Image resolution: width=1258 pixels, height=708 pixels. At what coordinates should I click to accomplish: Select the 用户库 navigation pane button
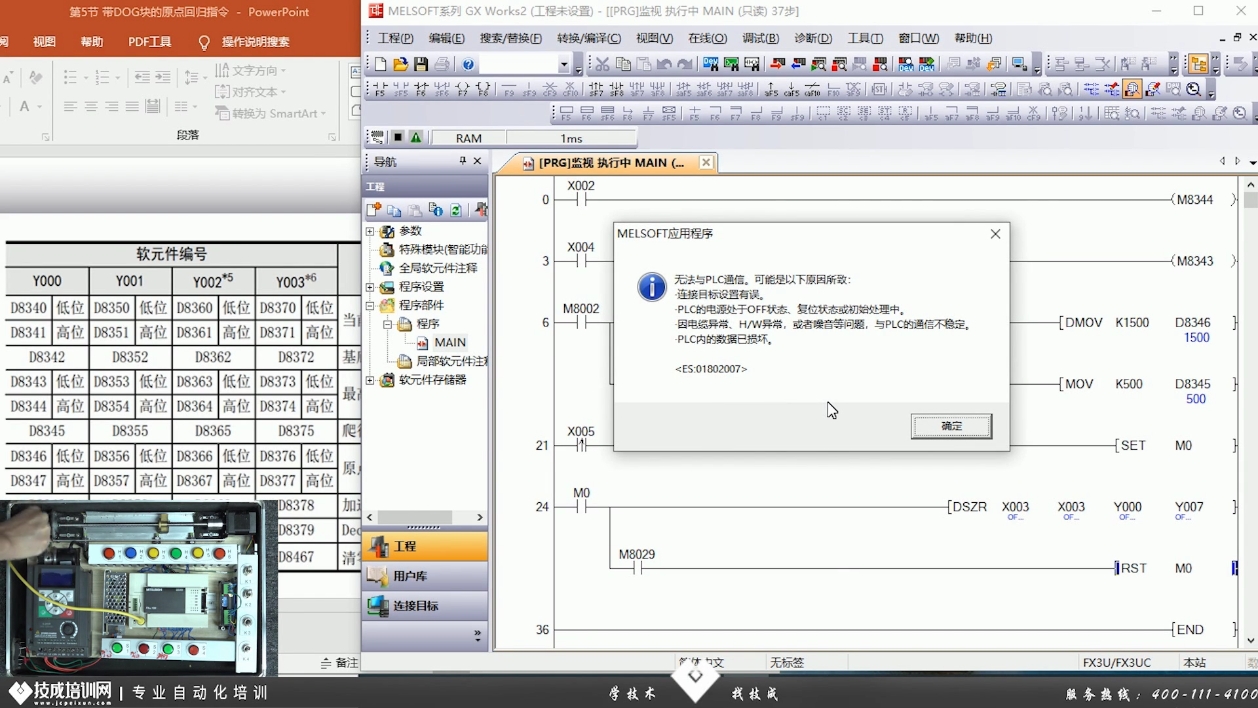pyautogui.click(x=425, y=576)
